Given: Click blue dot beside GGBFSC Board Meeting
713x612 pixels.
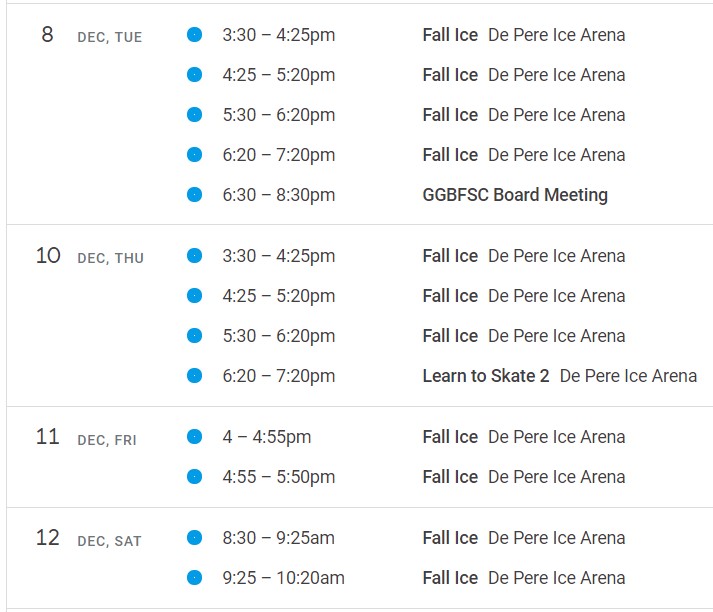Looking at the screenshot, I should [x=194, y=195].
